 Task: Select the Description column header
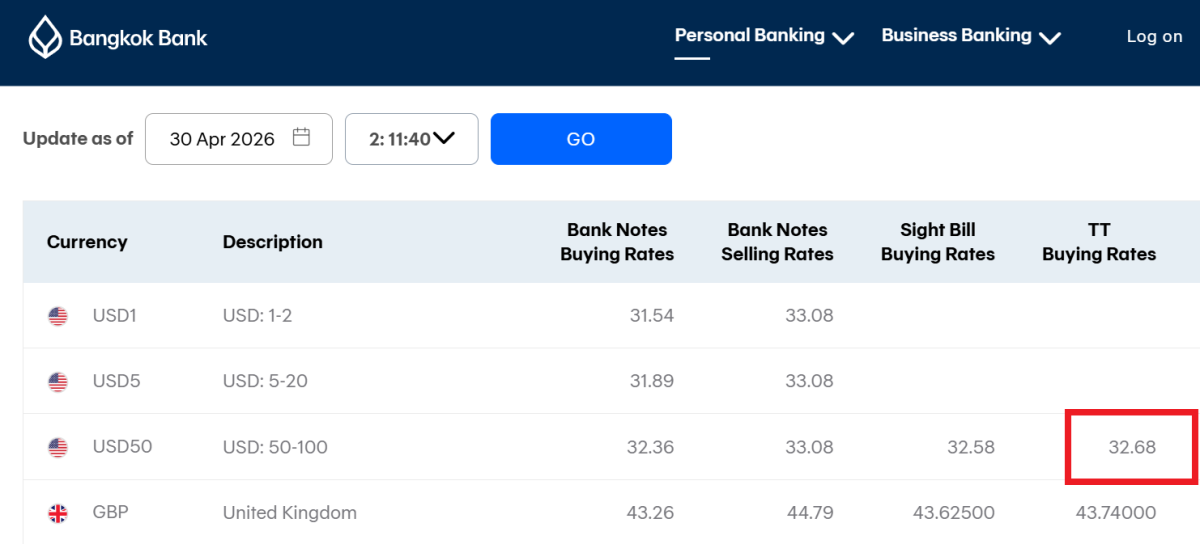[273, 242]
